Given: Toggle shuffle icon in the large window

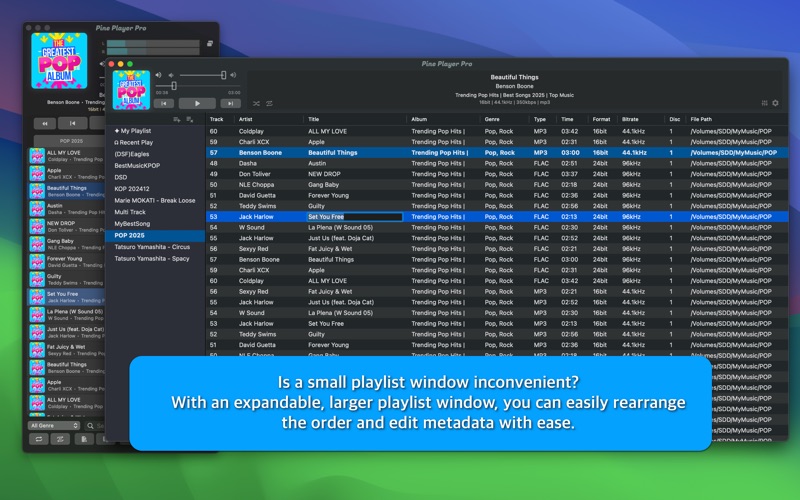Looking at the screenshot, I should (x=256, y=104).
